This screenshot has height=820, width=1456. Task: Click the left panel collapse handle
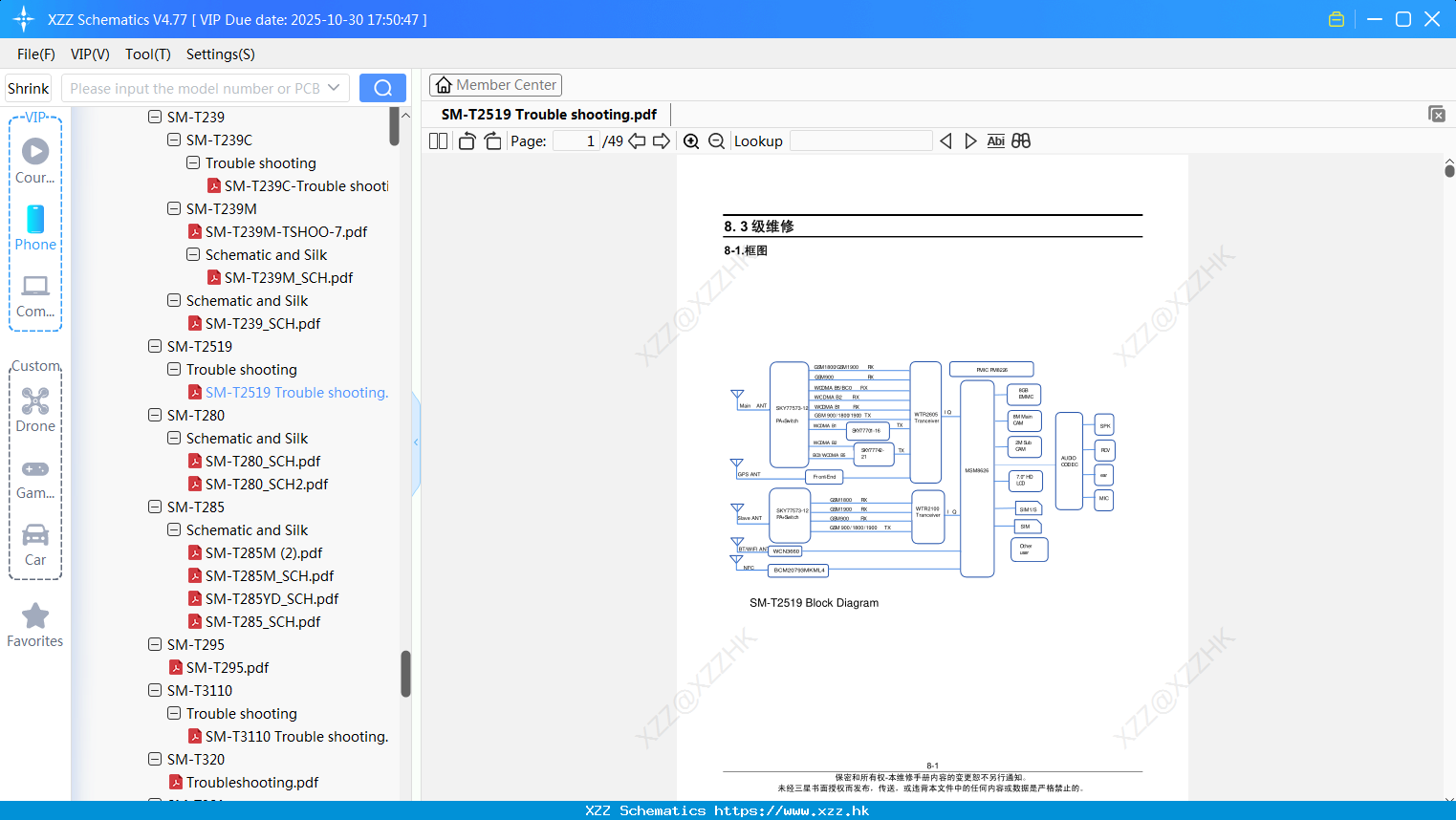(416, 442)
